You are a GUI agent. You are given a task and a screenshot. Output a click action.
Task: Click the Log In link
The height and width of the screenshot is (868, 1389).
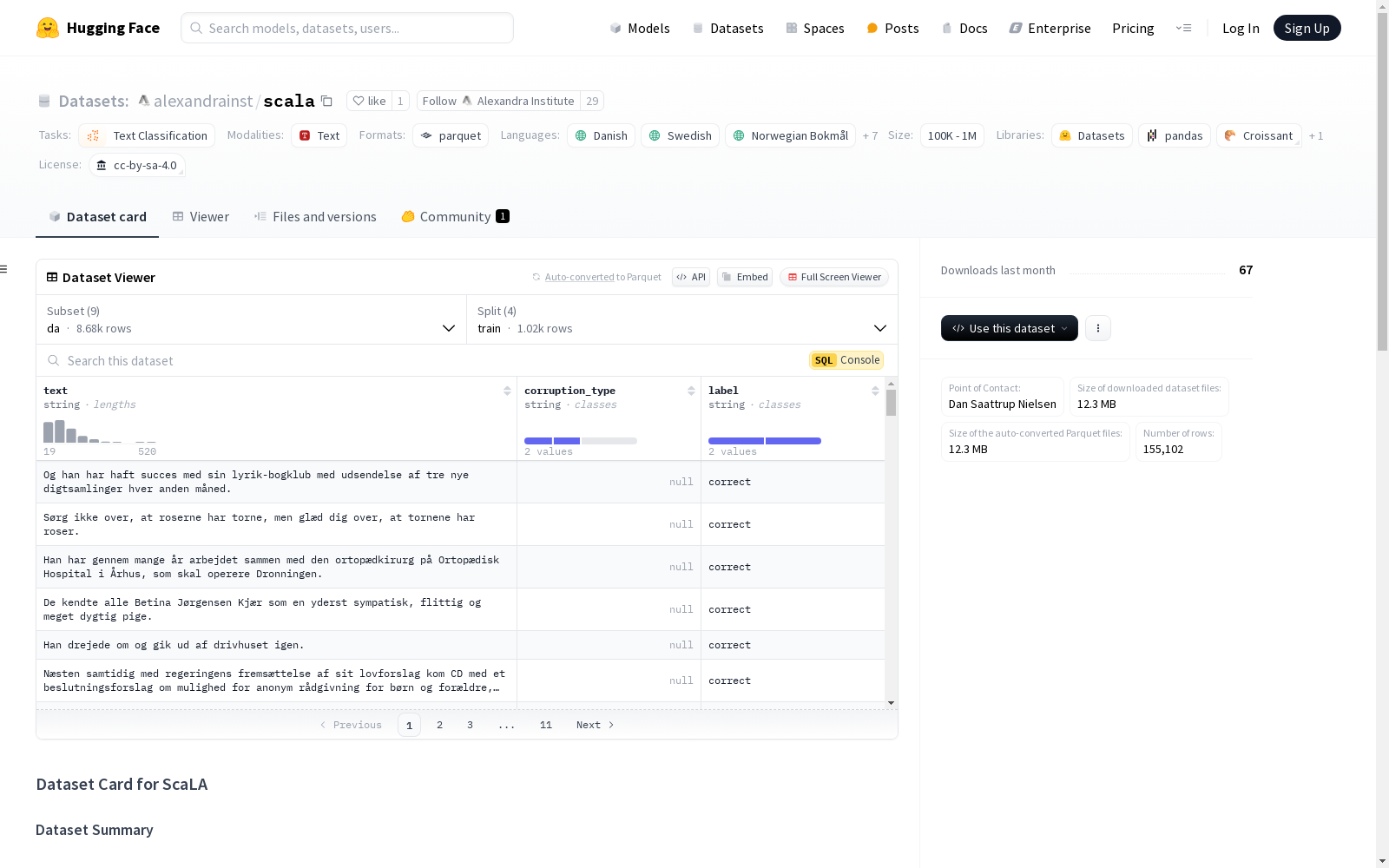point(1241,28)
